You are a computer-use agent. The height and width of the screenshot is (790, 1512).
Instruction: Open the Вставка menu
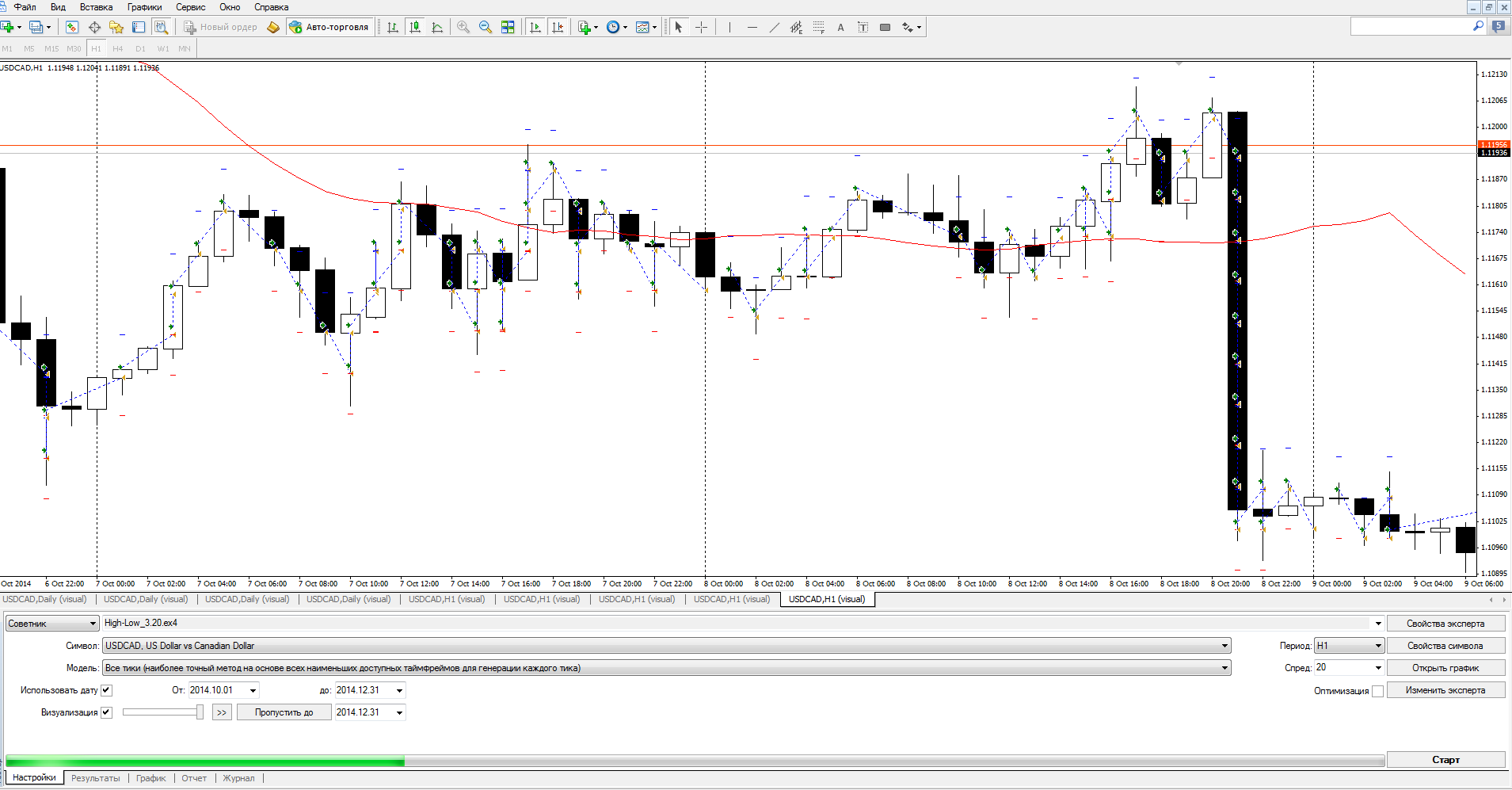pyautogui.click(x=96, y=7)
